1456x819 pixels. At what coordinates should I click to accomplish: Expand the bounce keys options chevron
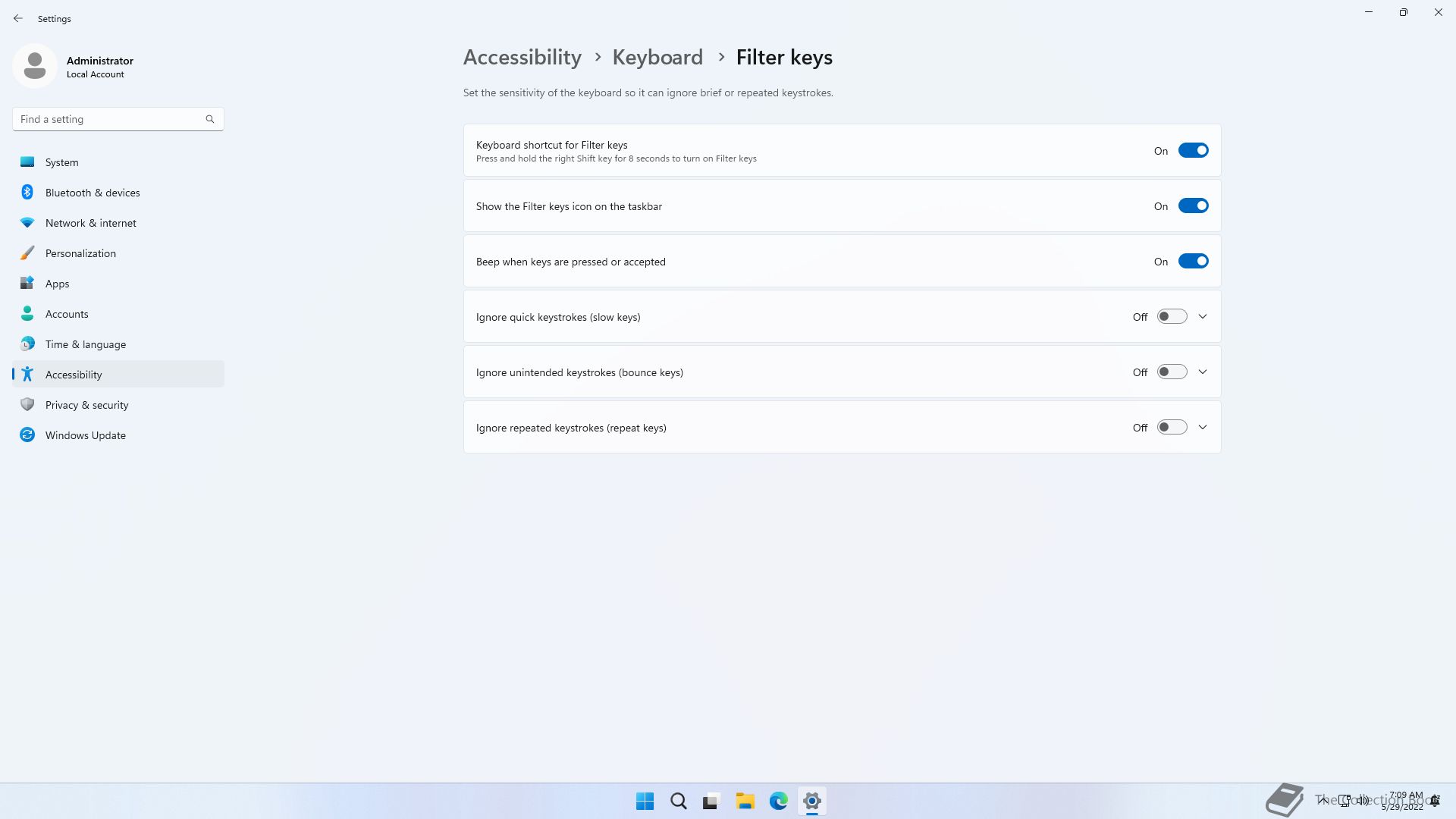pyautogui.click(x=1203, y=372)
